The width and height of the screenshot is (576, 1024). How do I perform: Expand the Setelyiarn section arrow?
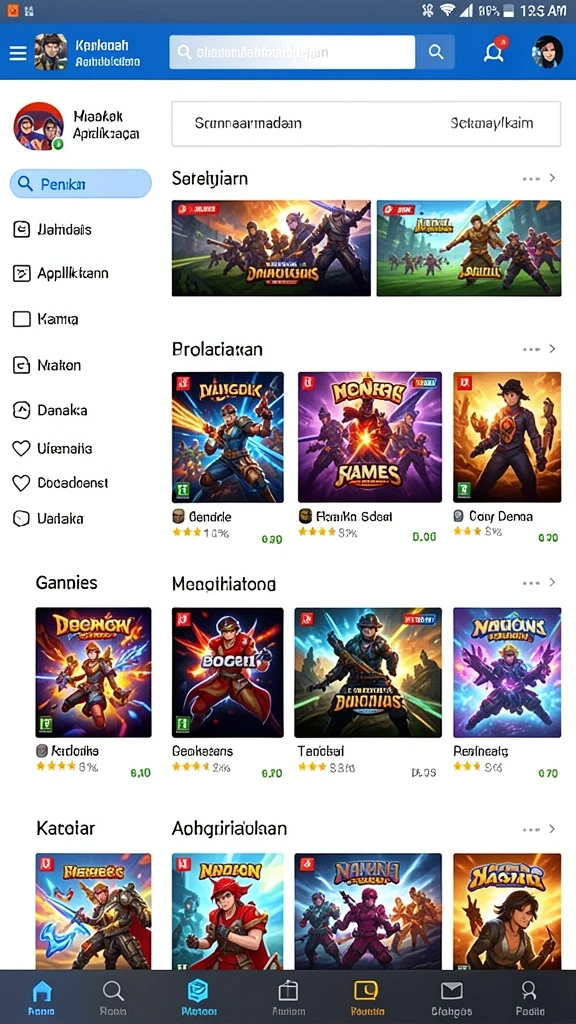tap(552, 178)
